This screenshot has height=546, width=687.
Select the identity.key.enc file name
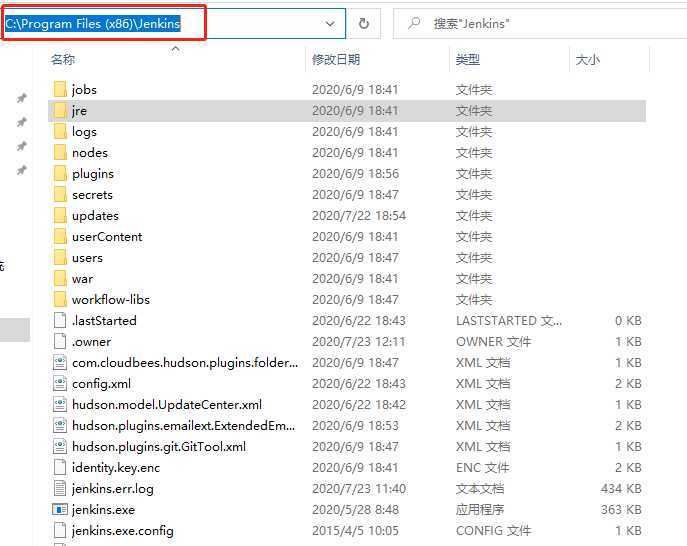point(116,468)
